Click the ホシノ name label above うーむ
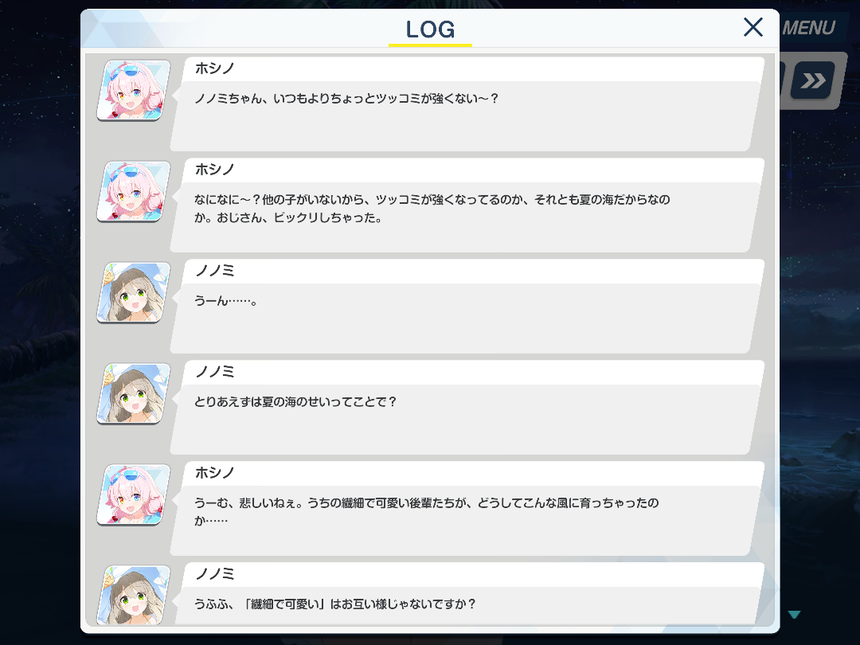This screenshot has width=860, height=645. tap(214, 473)
